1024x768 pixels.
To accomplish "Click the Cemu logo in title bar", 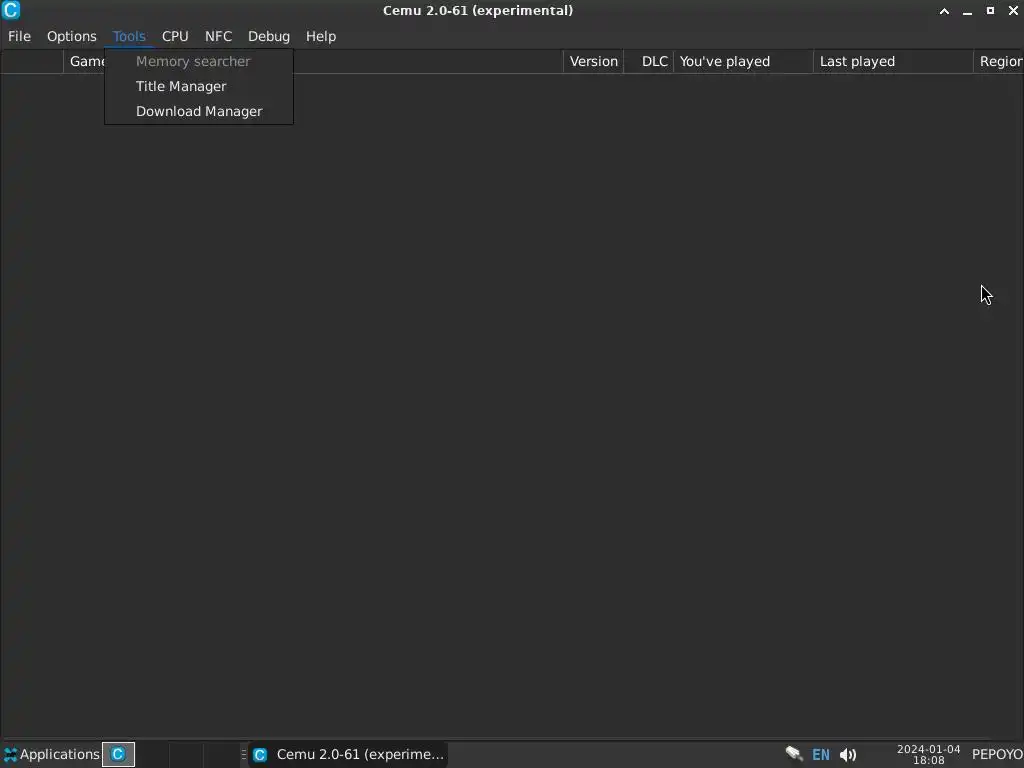I will [x=11, y=10].
